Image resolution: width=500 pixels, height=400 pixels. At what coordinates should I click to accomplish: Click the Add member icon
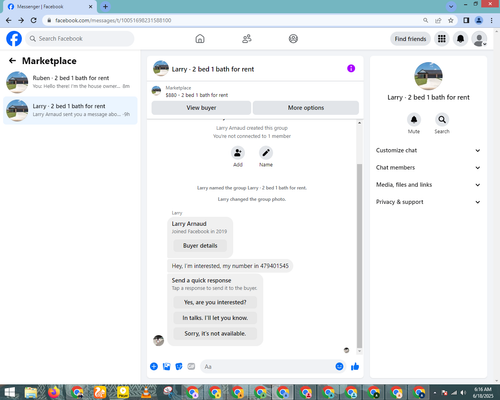click(x=238, y=153)
